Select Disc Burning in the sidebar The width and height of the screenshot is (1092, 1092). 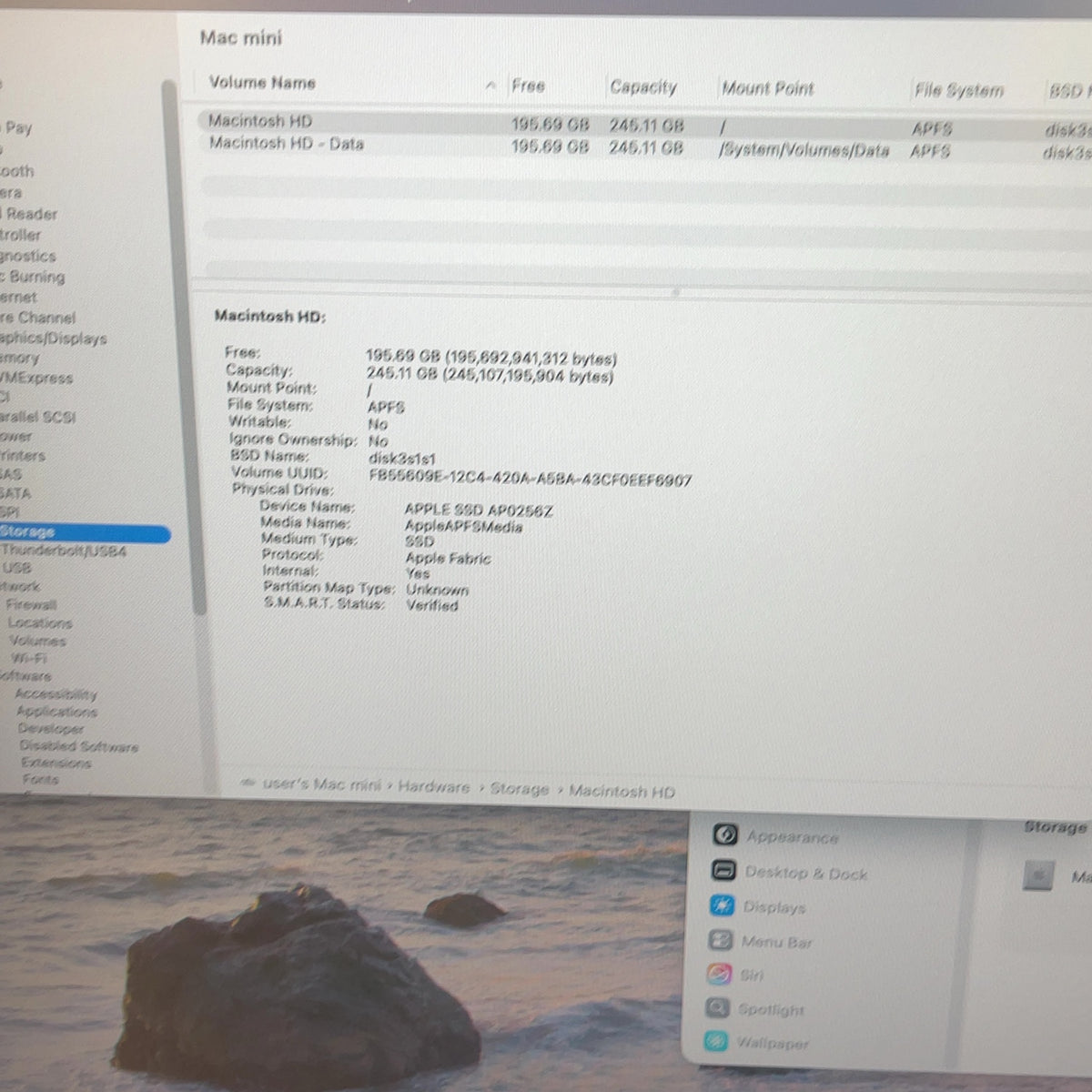pyautogui.click(x=33, y=278)
